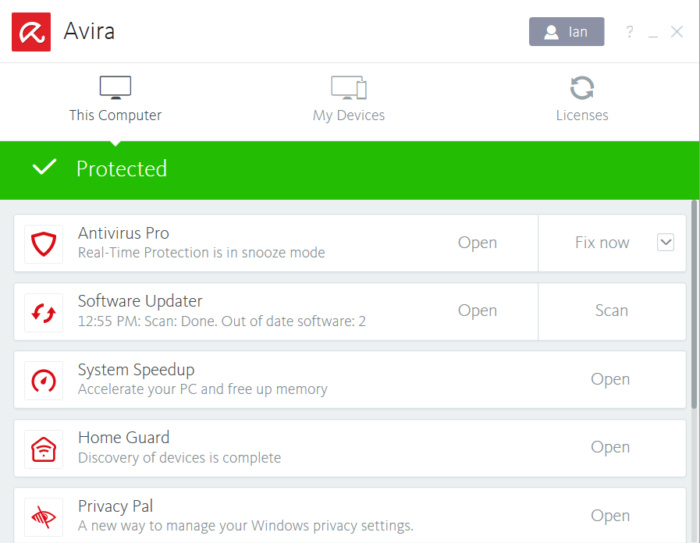Screen dimensions: 700x543
Task: Click the Protected status label
Action: point(121,169)
